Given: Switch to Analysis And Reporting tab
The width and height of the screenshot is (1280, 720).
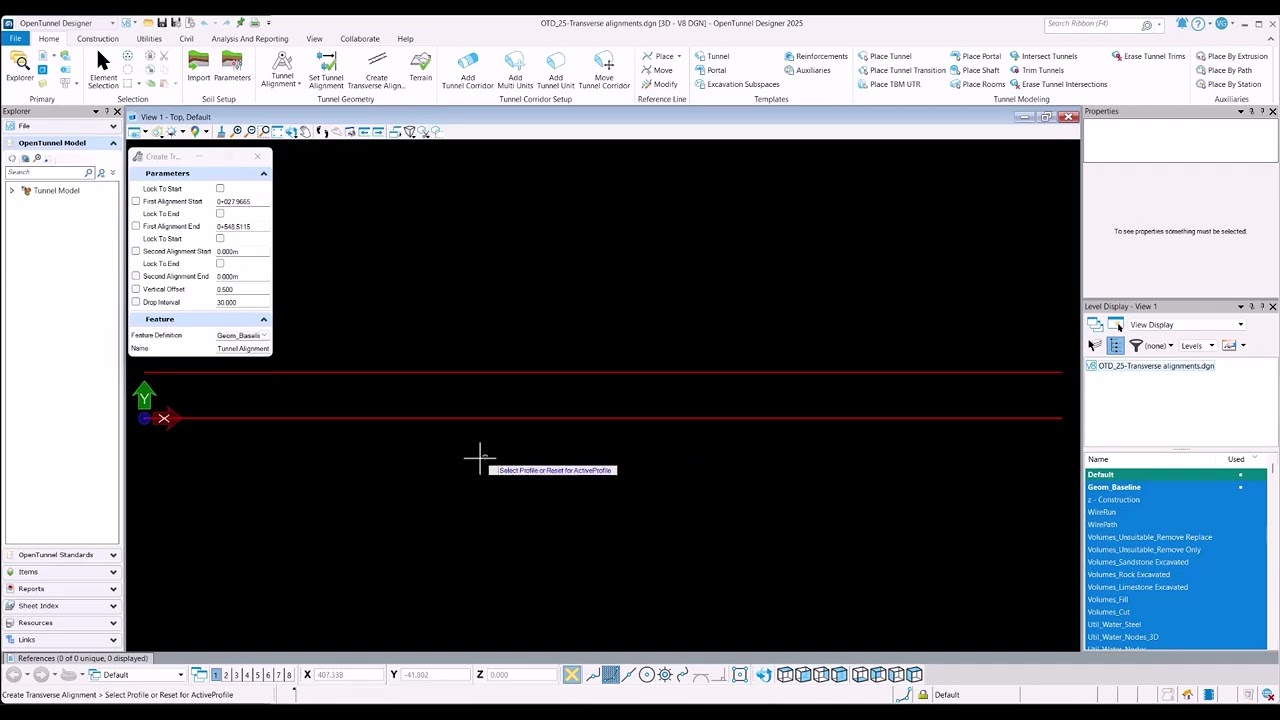Looking at the screenshot, I should [x=250, y=39].
